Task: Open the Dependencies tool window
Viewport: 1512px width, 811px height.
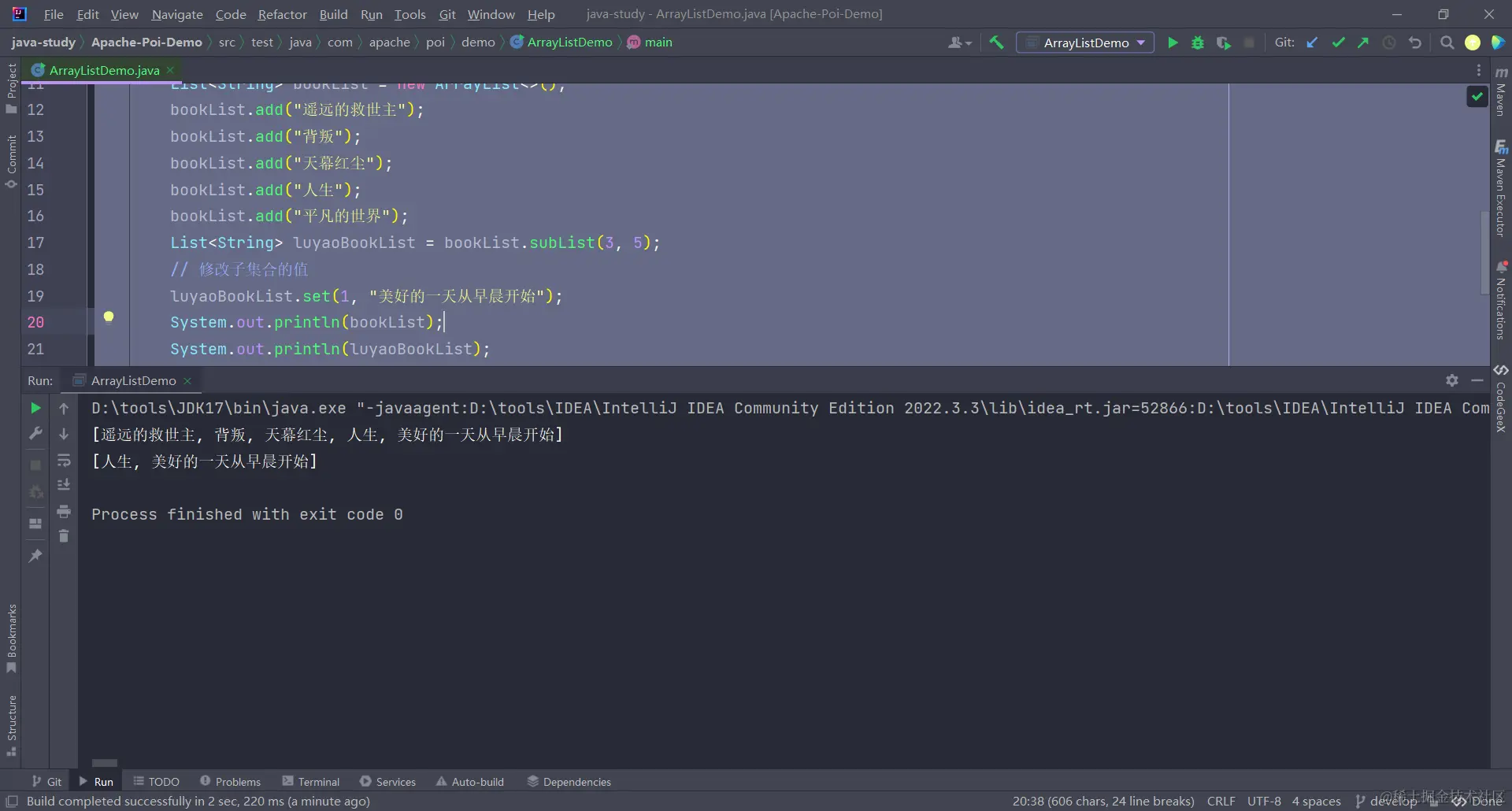Action: [569, 781]
